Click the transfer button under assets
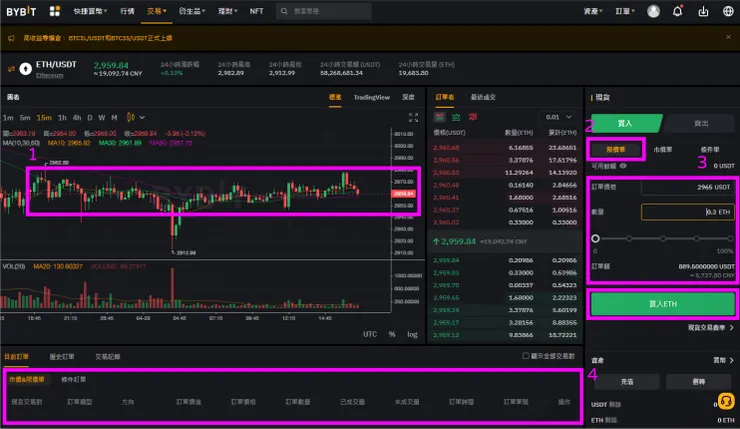Screen dimensions: 740x429 pyautogui.click(x=698, y=382)
